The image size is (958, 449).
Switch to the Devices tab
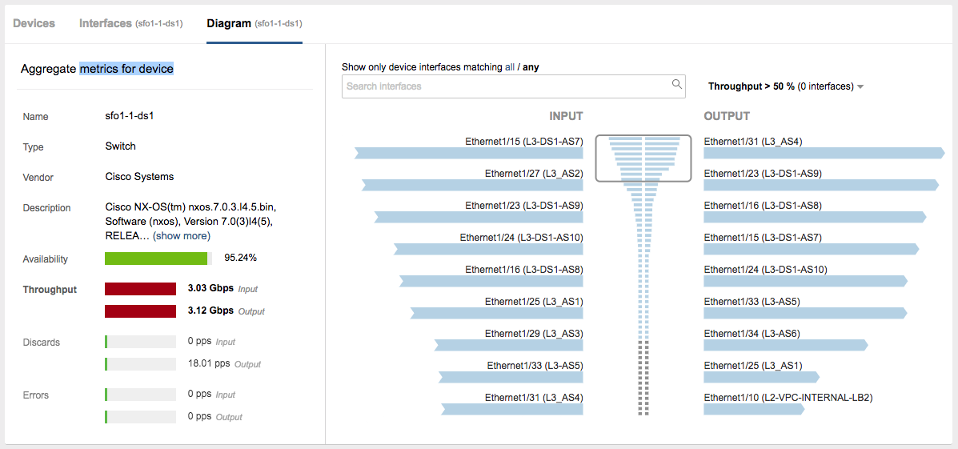[x=34, y=23]
